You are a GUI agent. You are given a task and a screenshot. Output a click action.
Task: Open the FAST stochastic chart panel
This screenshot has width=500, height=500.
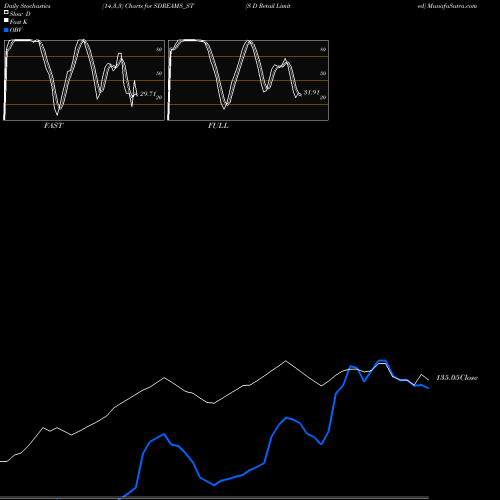[84, 80]
